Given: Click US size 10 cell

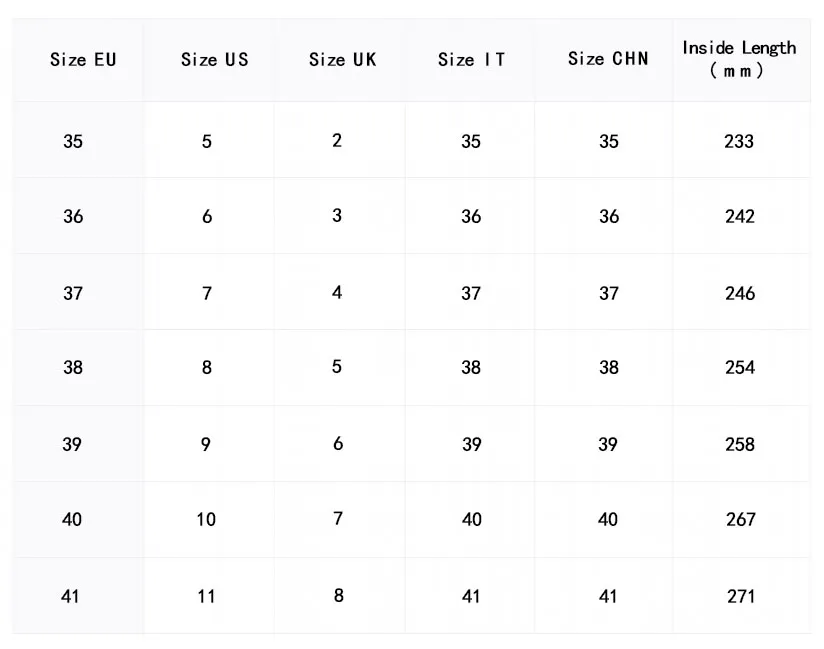Looking at the screenshot, I should [206, 519].
